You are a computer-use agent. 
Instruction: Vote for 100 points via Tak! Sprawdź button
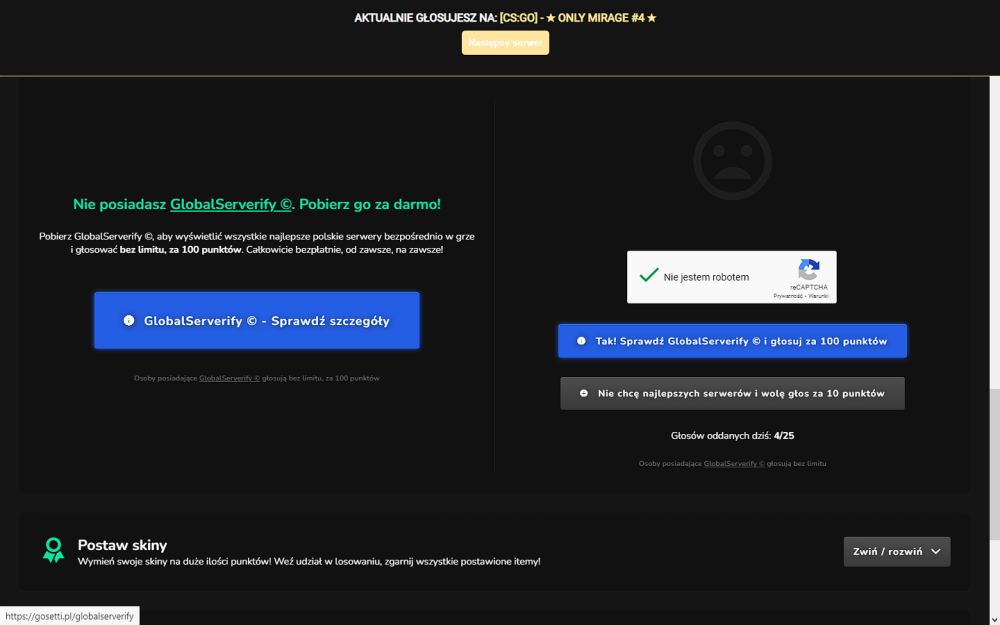pyautogui.click(x=732, y=341)
